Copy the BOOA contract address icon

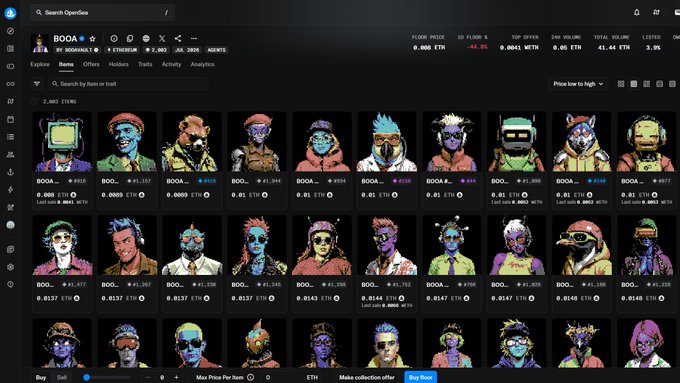click(x=130, y=39)
